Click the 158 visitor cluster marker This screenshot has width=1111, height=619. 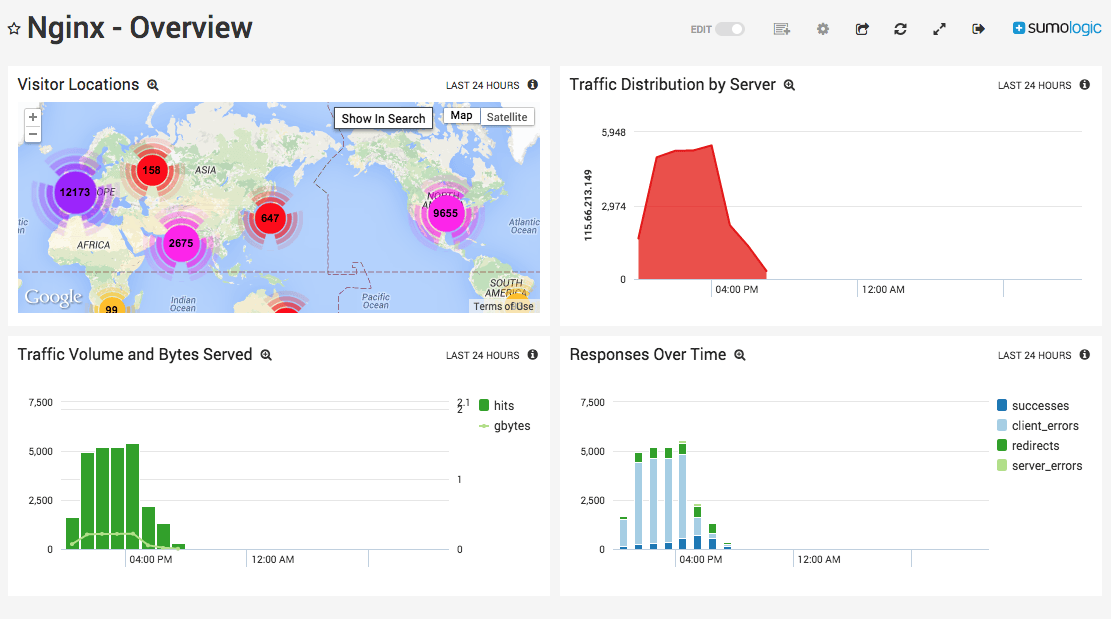(x=152, y=170)
